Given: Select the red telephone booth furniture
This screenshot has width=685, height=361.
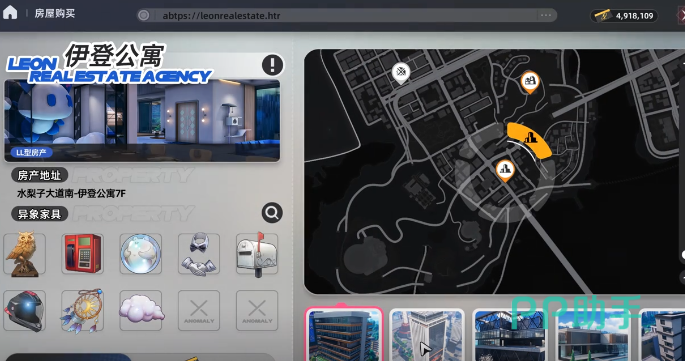Looking at the screenshot, I should [x=83, y=254].
